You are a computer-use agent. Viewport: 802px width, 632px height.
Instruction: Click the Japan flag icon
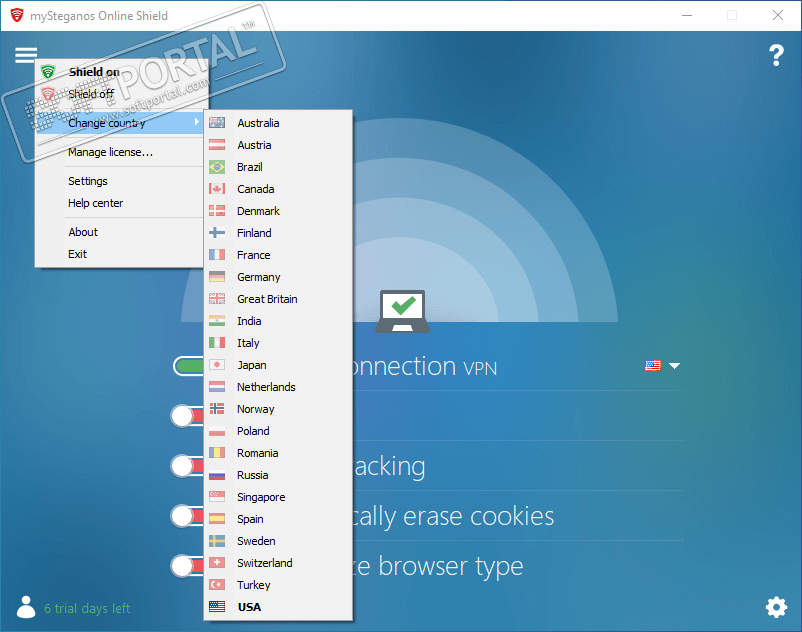217,365
